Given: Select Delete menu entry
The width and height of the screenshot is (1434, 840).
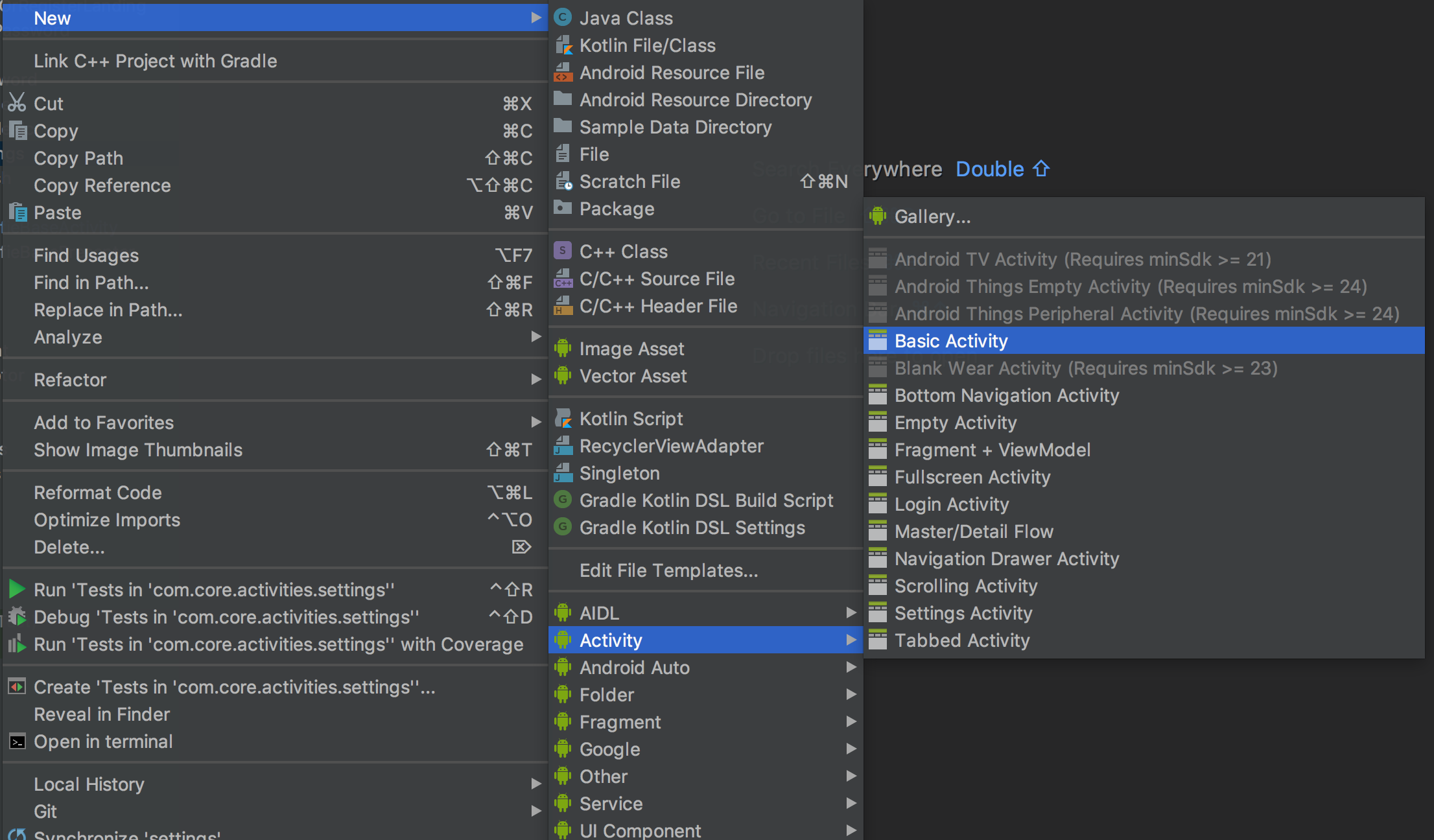Looking at the screenshot, I should tap(275, 546).
